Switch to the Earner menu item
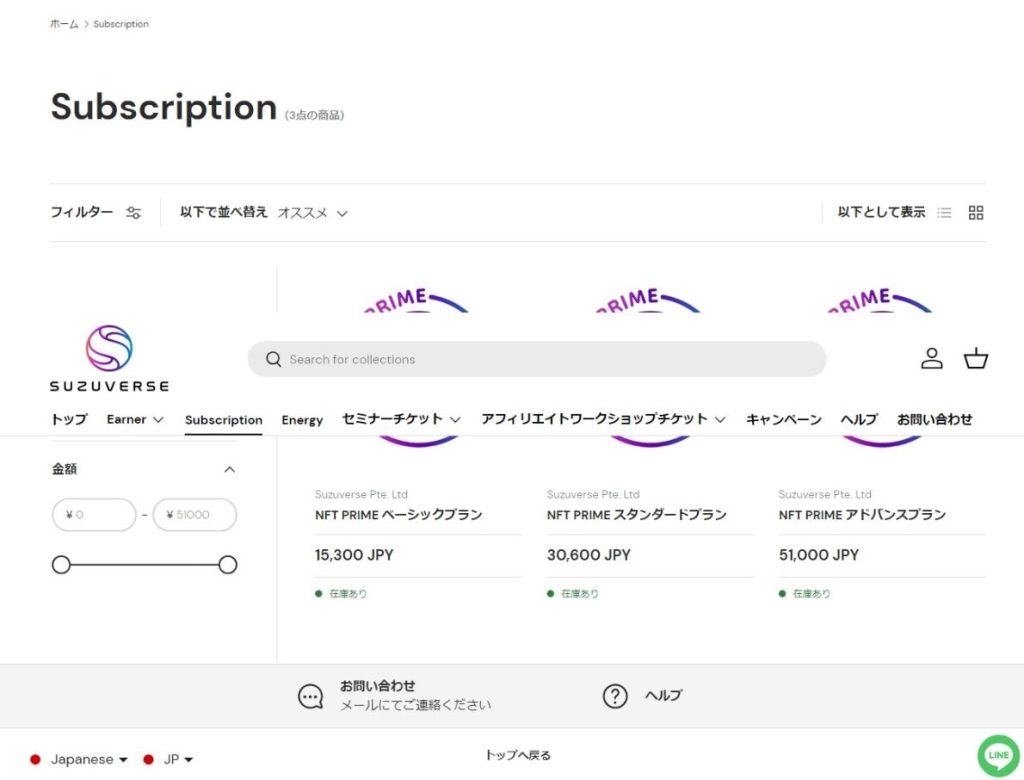Screen dimensions: 1024x780 (x=126, y=419)
